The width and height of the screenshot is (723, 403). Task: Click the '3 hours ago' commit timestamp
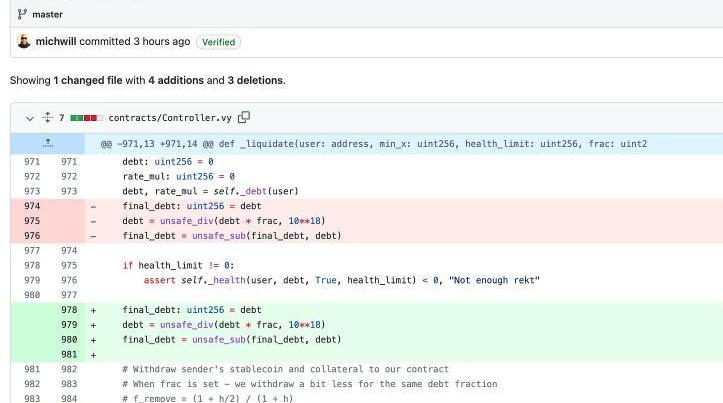click(x=162, y=42)
